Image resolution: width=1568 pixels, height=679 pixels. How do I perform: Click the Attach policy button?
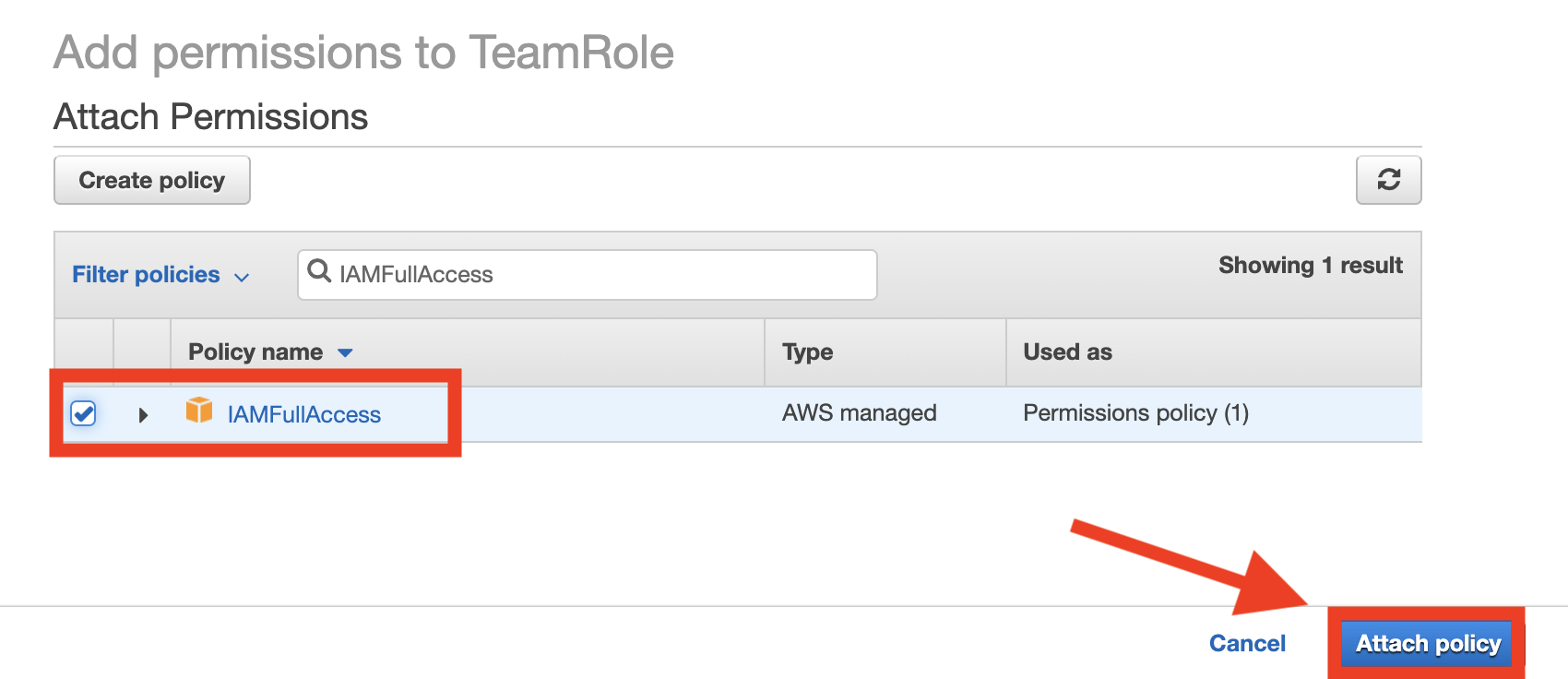[1428, 643]
